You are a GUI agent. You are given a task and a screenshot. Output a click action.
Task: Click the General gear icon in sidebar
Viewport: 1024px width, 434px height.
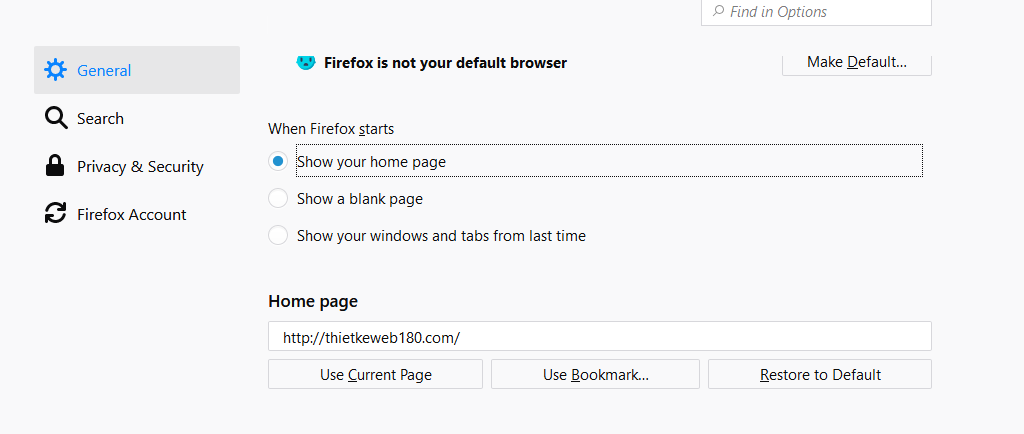pyautogui.click(x=56, y=70)
